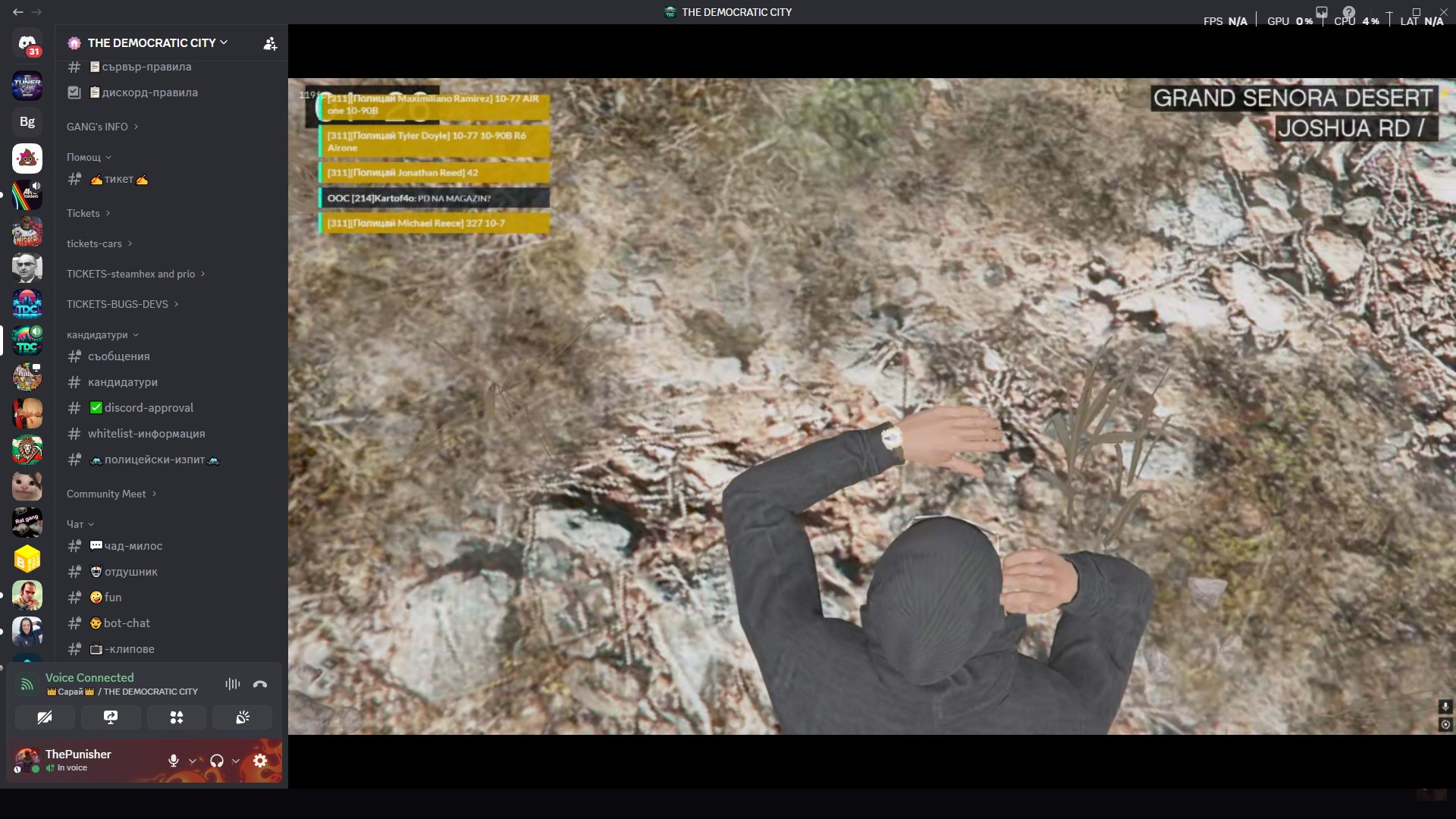Mute the microphone
The width and height of the screenshot is (1456, 819).
click(x=174, y=761)
